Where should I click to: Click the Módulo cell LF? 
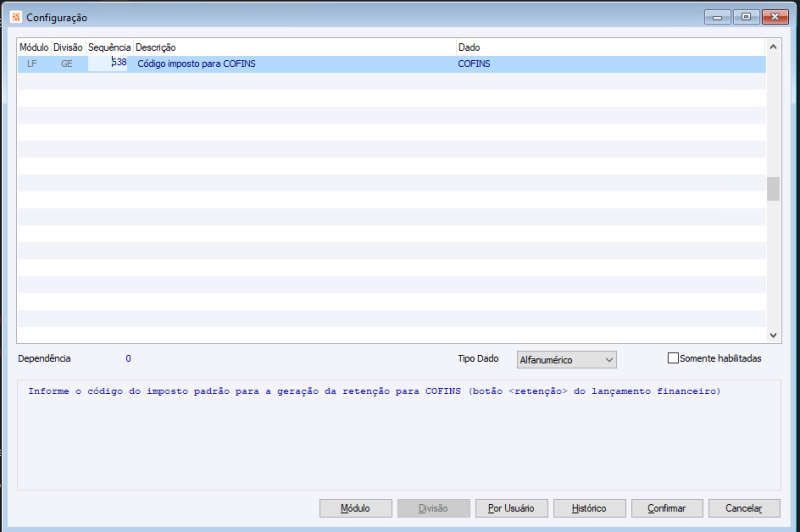(x=32, y=64)
